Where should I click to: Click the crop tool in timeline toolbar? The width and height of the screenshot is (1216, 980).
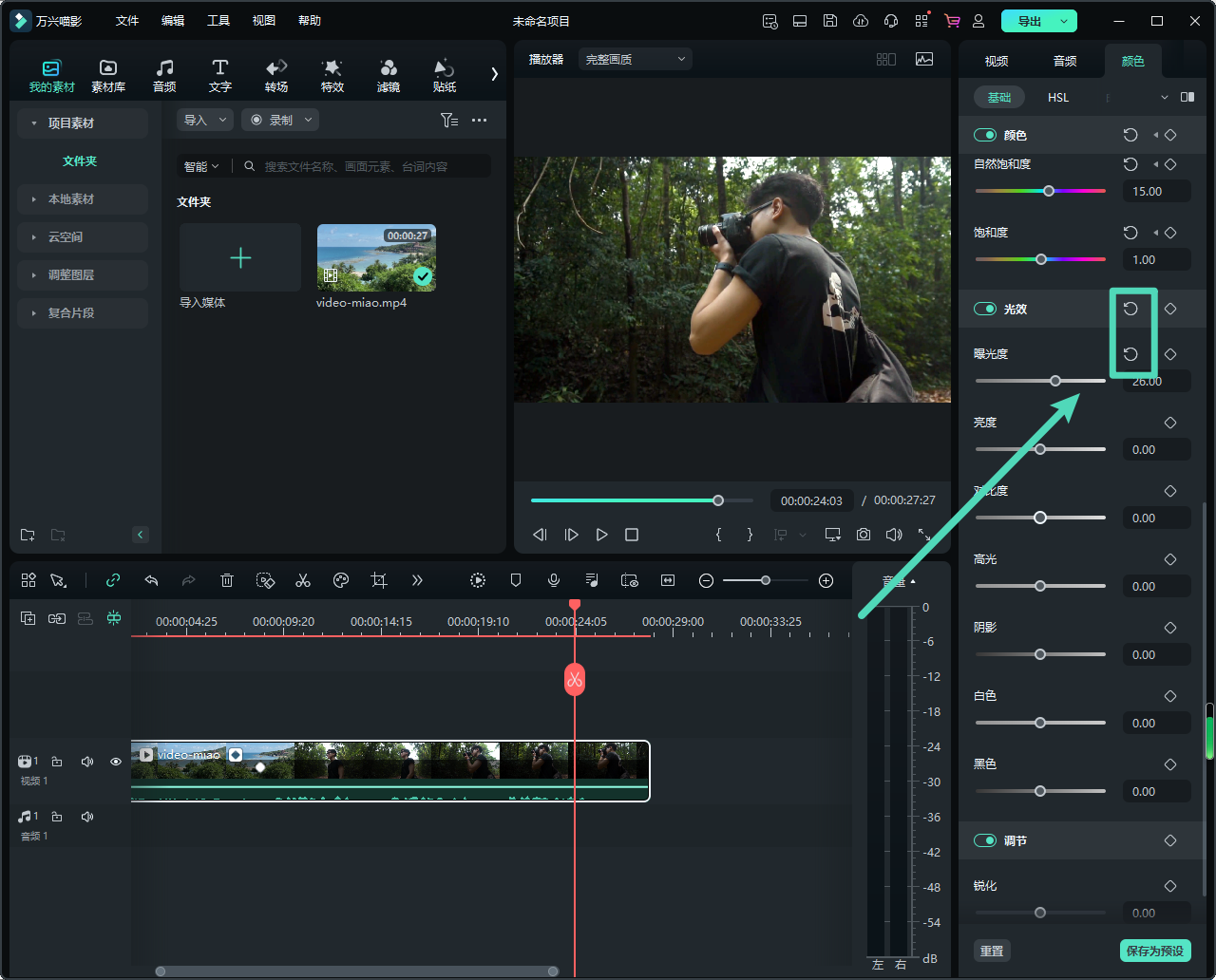tap(379, 580)
